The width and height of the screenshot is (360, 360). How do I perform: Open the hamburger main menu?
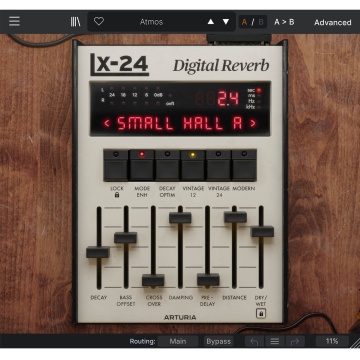pos(14,22)
